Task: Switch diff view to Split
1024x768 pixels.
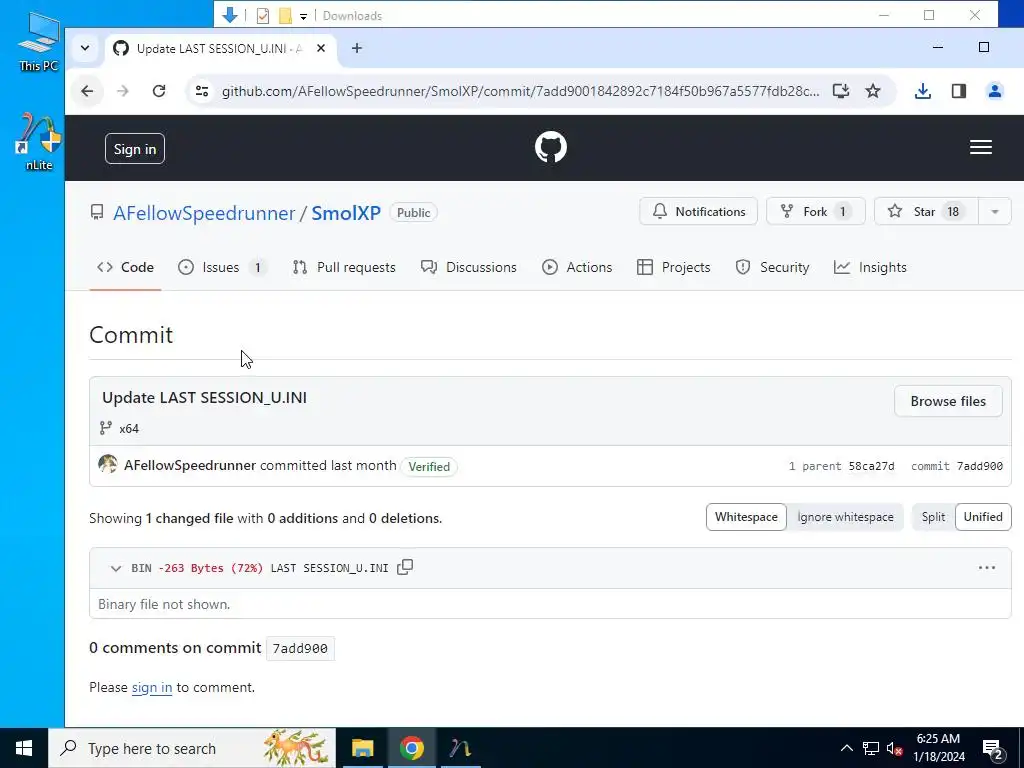Action: pos(933,517)
